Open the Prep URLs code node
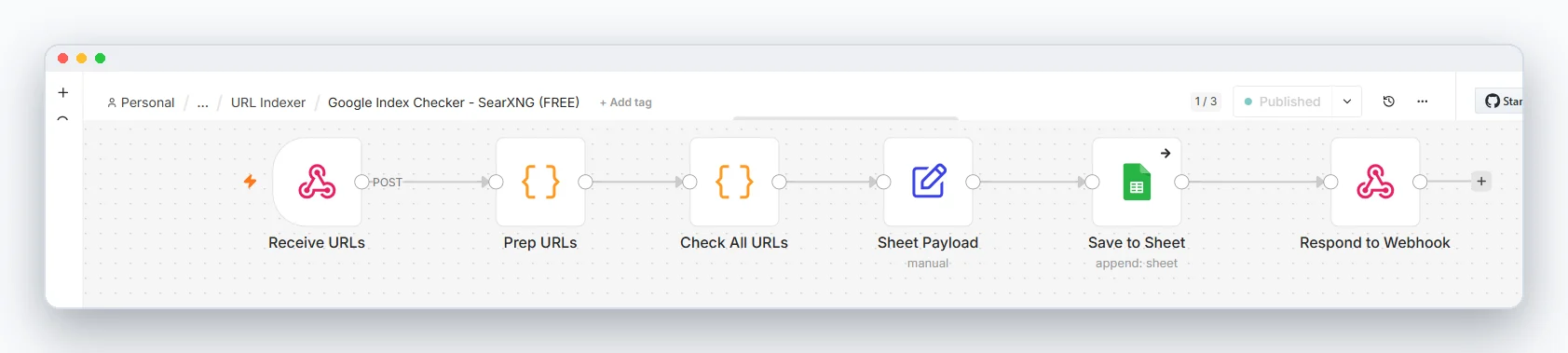The height and width of the screenshot is (353, 1568). [540, 182]
